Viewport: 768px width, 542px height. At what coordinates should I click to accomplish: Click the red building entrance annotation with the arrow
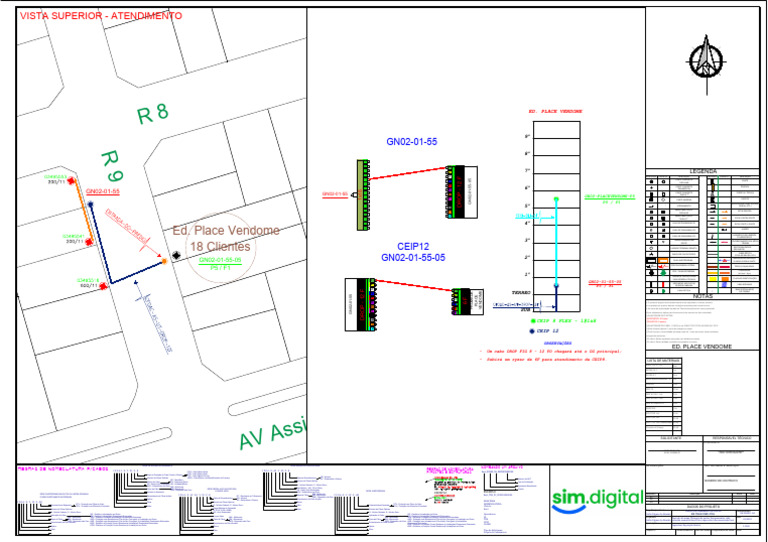click(x=133, y=232)
